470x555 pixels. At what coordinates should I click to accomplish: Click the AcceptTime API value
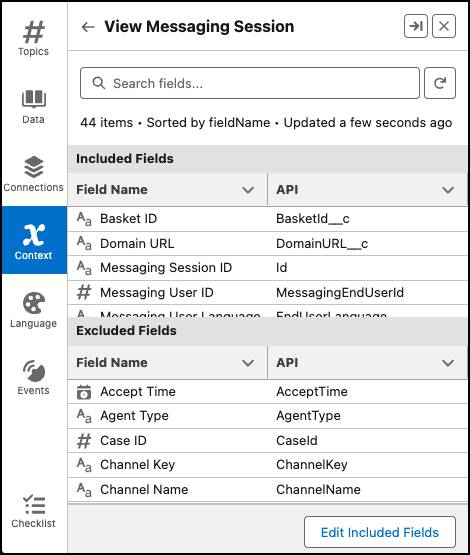[312, 392]
